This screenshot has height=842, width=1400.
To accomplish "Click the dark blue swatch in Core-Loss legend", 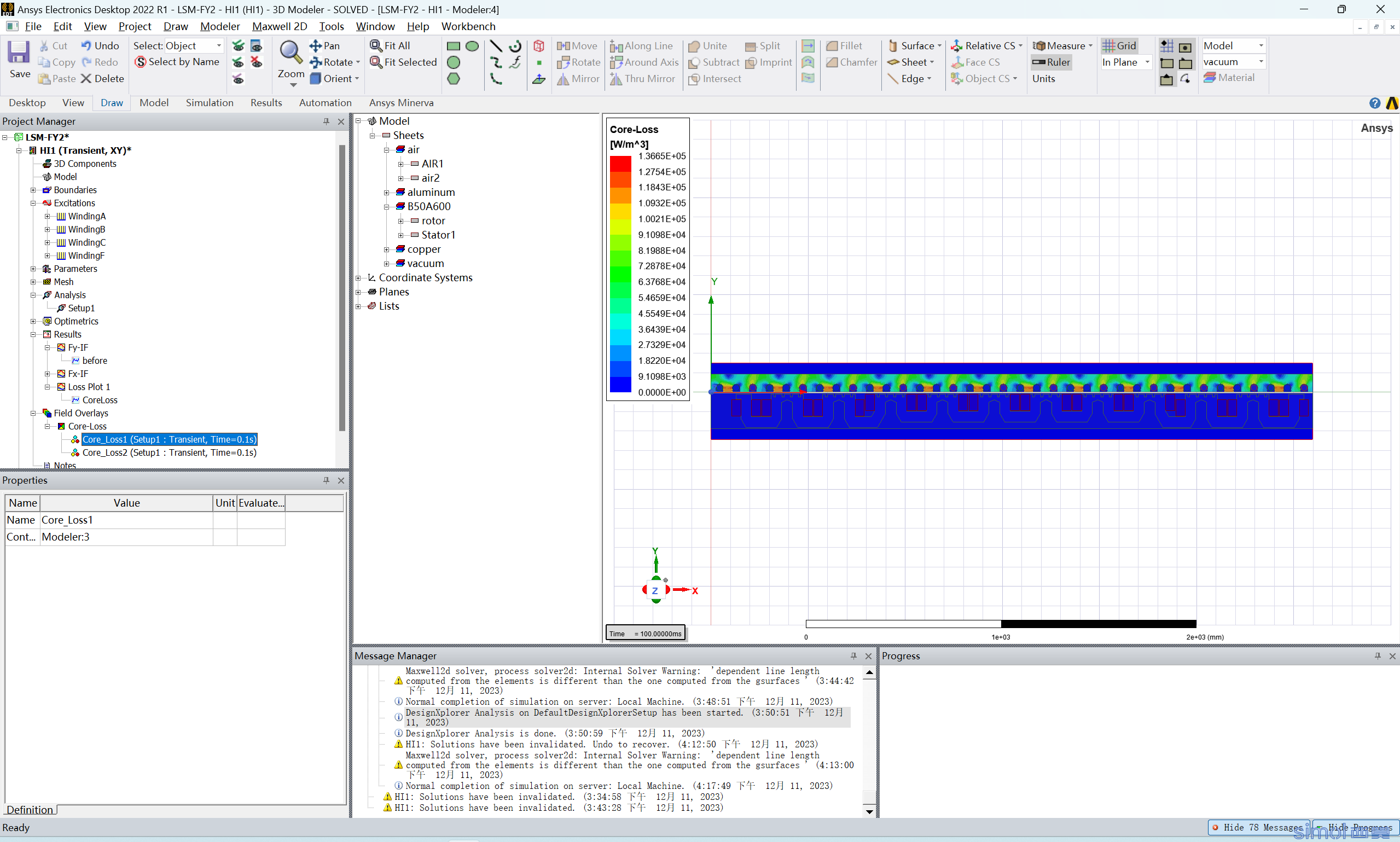I will point(620,384).
